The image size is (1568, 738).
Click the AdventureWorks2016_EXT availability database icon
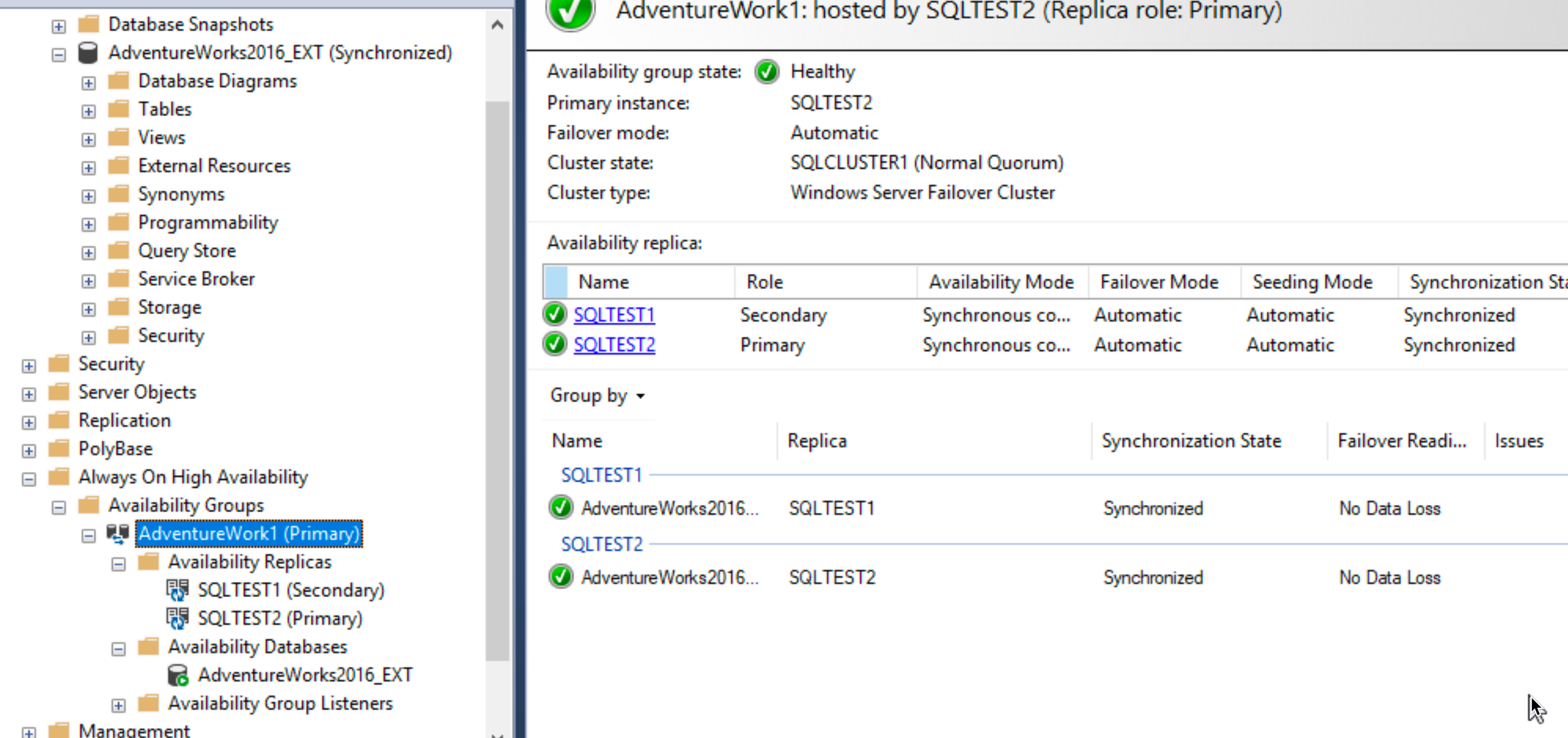(177, 675)
